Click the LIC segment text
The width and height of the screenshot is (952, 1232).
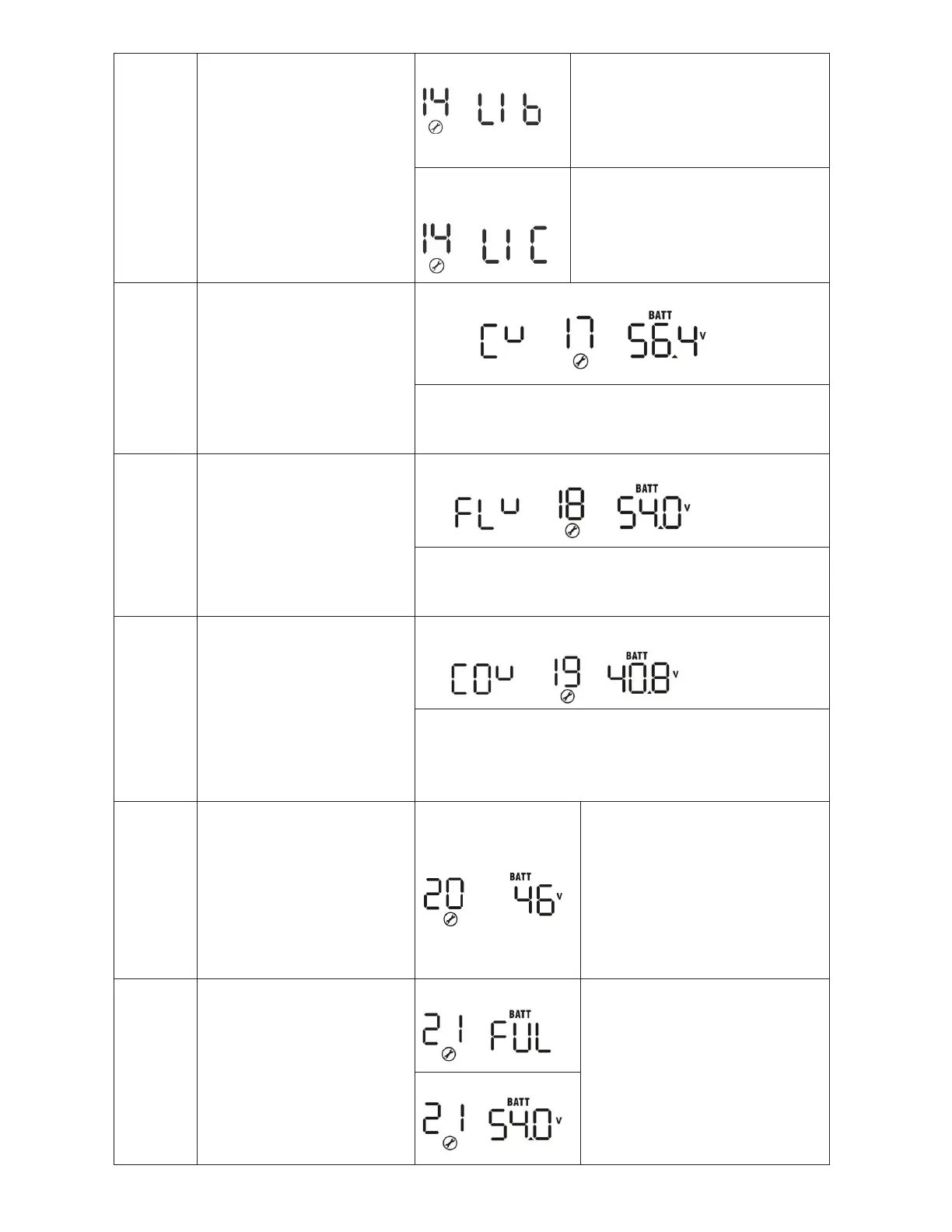coord(515,246)
